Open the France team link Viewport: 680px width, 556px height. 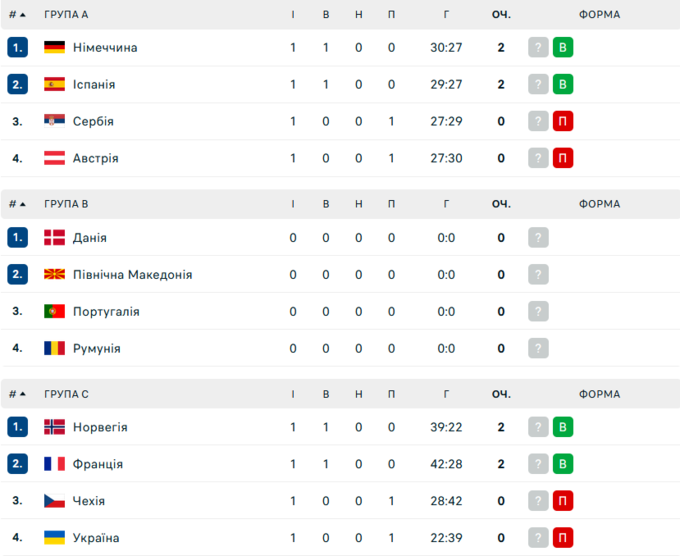(98, 464)
